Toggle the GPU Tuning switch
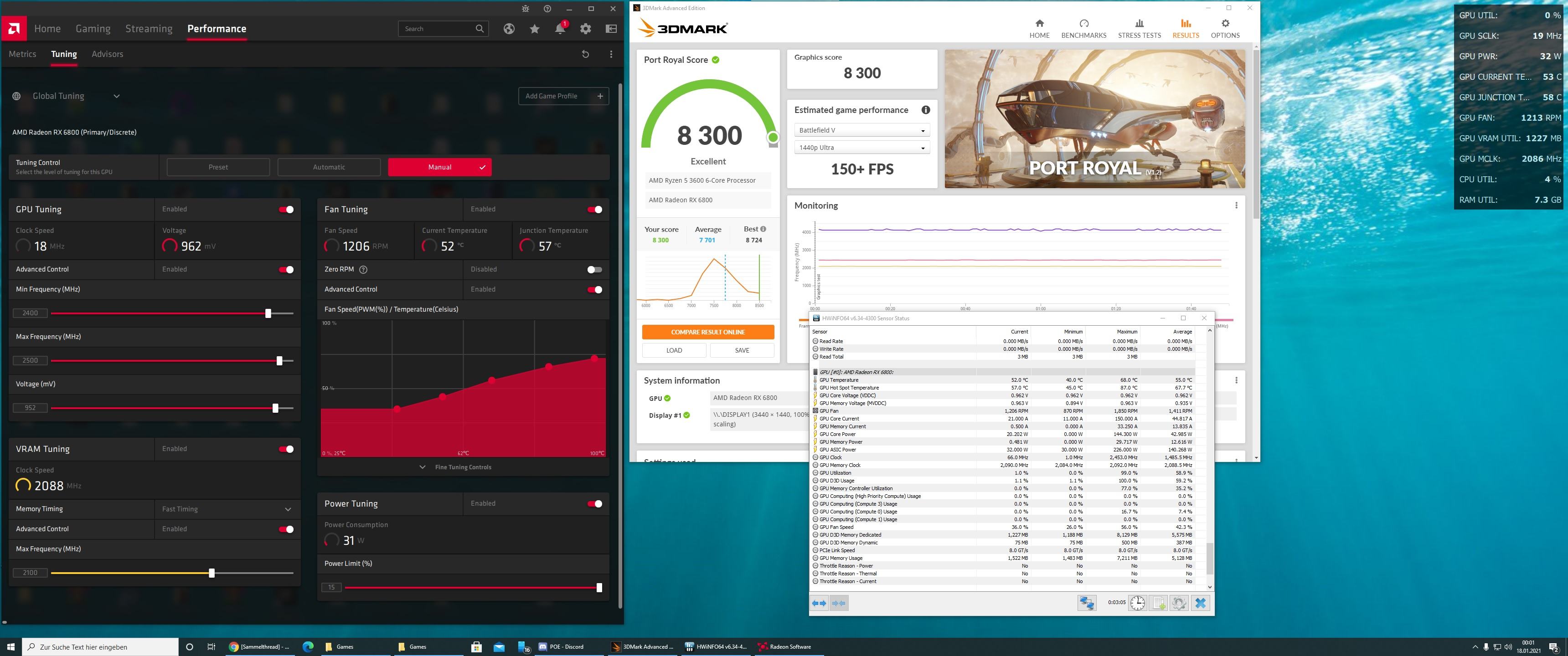This screenshot has width=1568, height=656. (x=286, y=210)
